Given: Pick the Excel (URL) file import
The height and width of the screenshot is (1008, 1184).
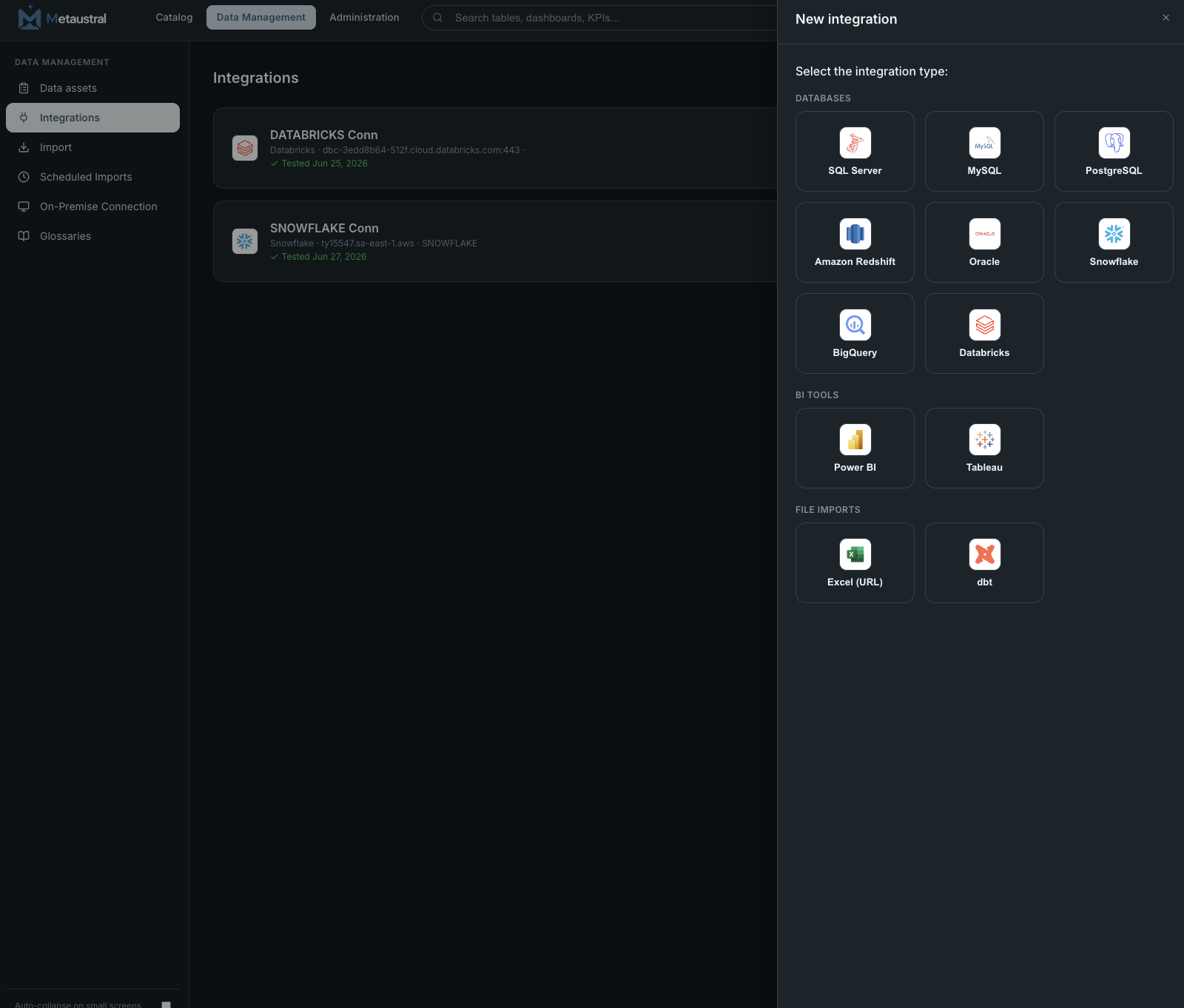Looking at the screenshot, I should [855, 562].
